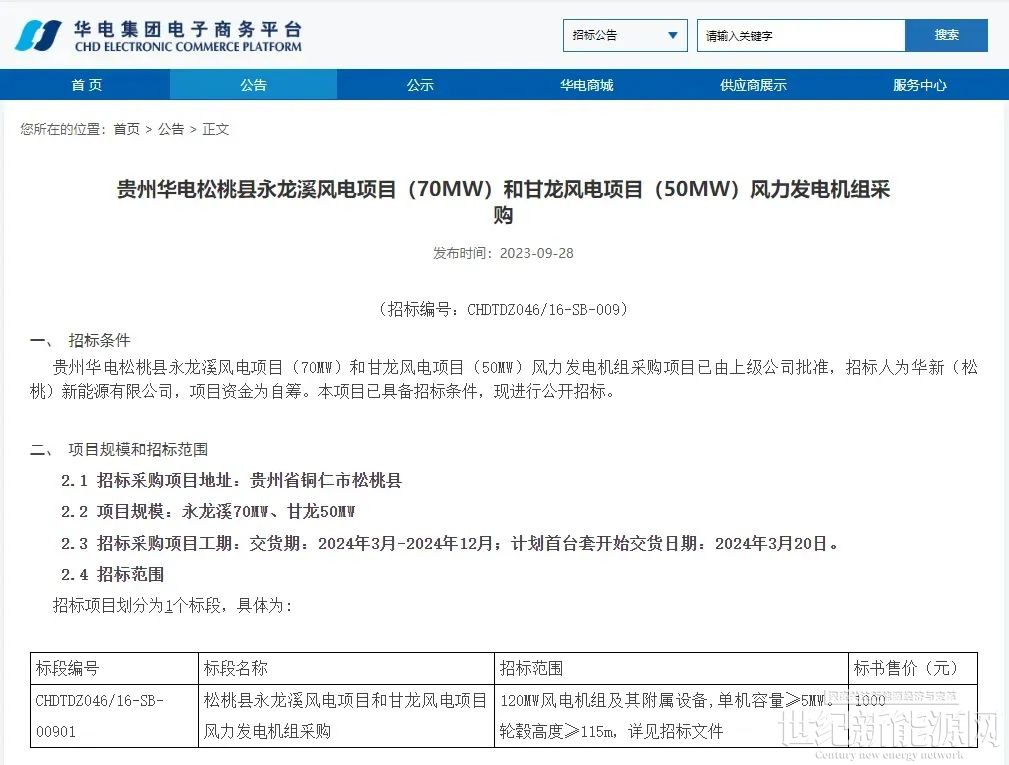The height and width of the screenshot is (765, 1009).
Task: Click the 松桃县永龙溪风电项目 name cell
Action: (x=345, y=715)
